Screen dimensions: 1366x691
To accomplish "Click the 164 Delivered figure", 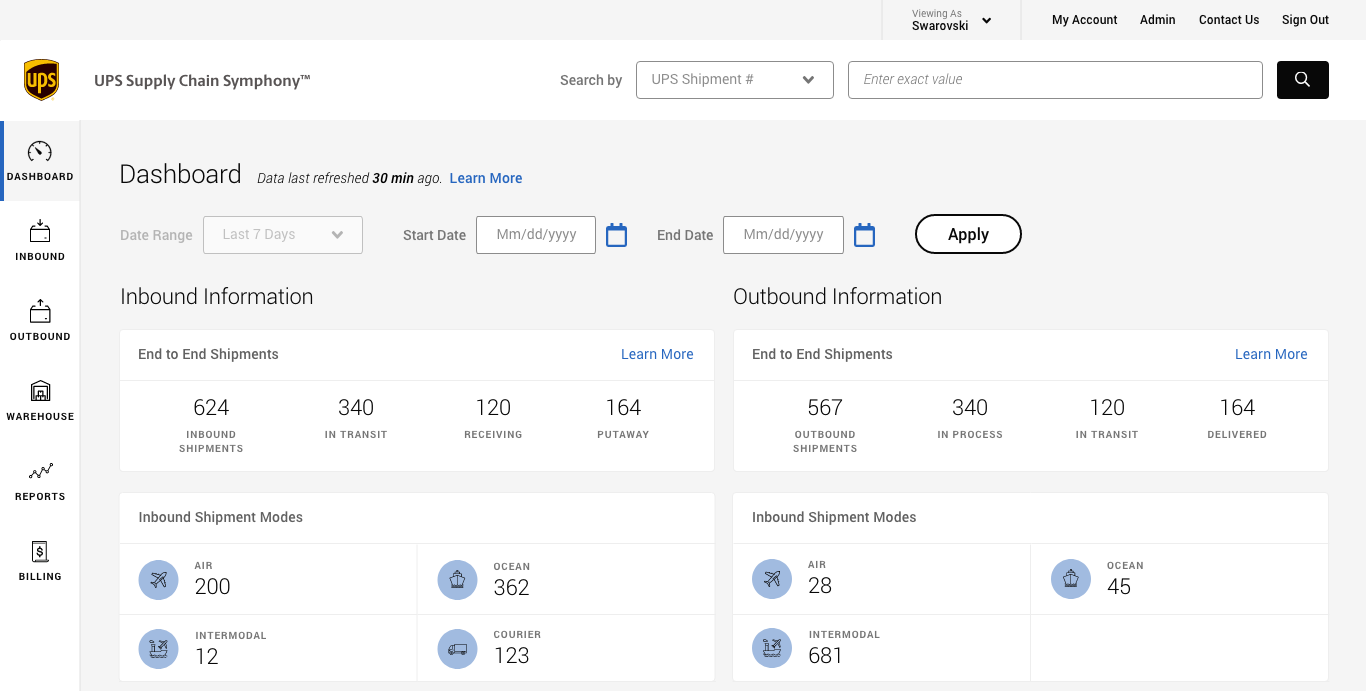I will pyautogui.click(x=1237, y=407).
